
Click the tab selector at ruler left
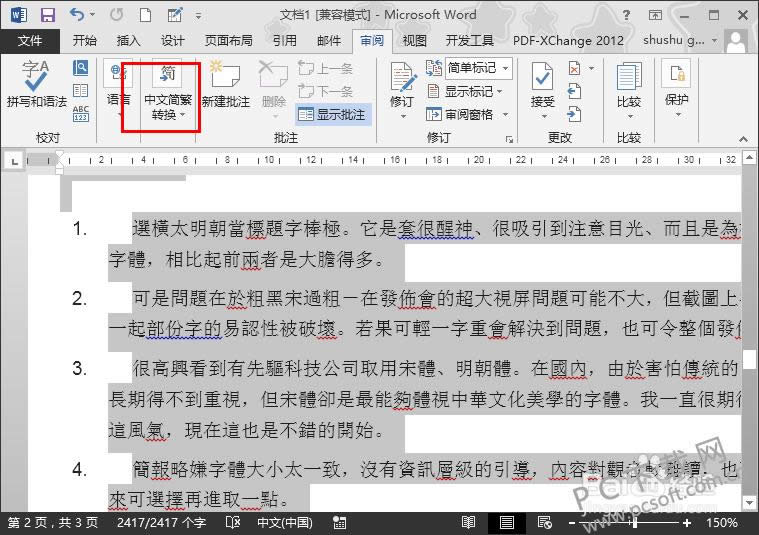(15, 161)
